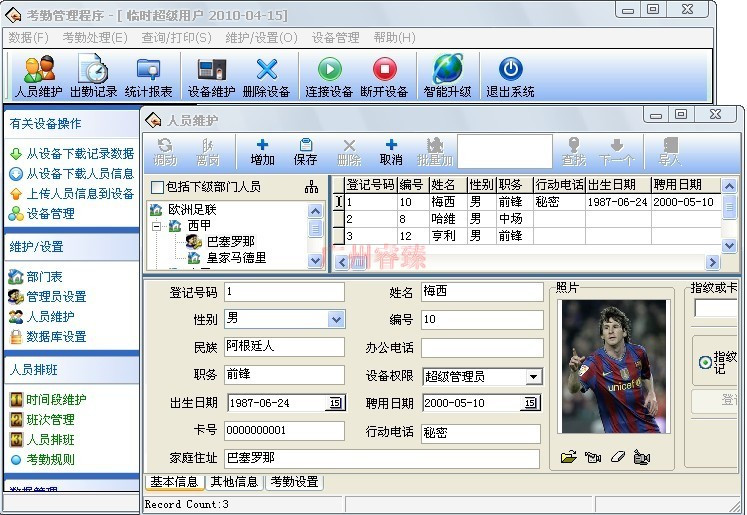The image size is (747, 515).
Task: Open the 考勤处理(E) menu
Action: (95, 38)
